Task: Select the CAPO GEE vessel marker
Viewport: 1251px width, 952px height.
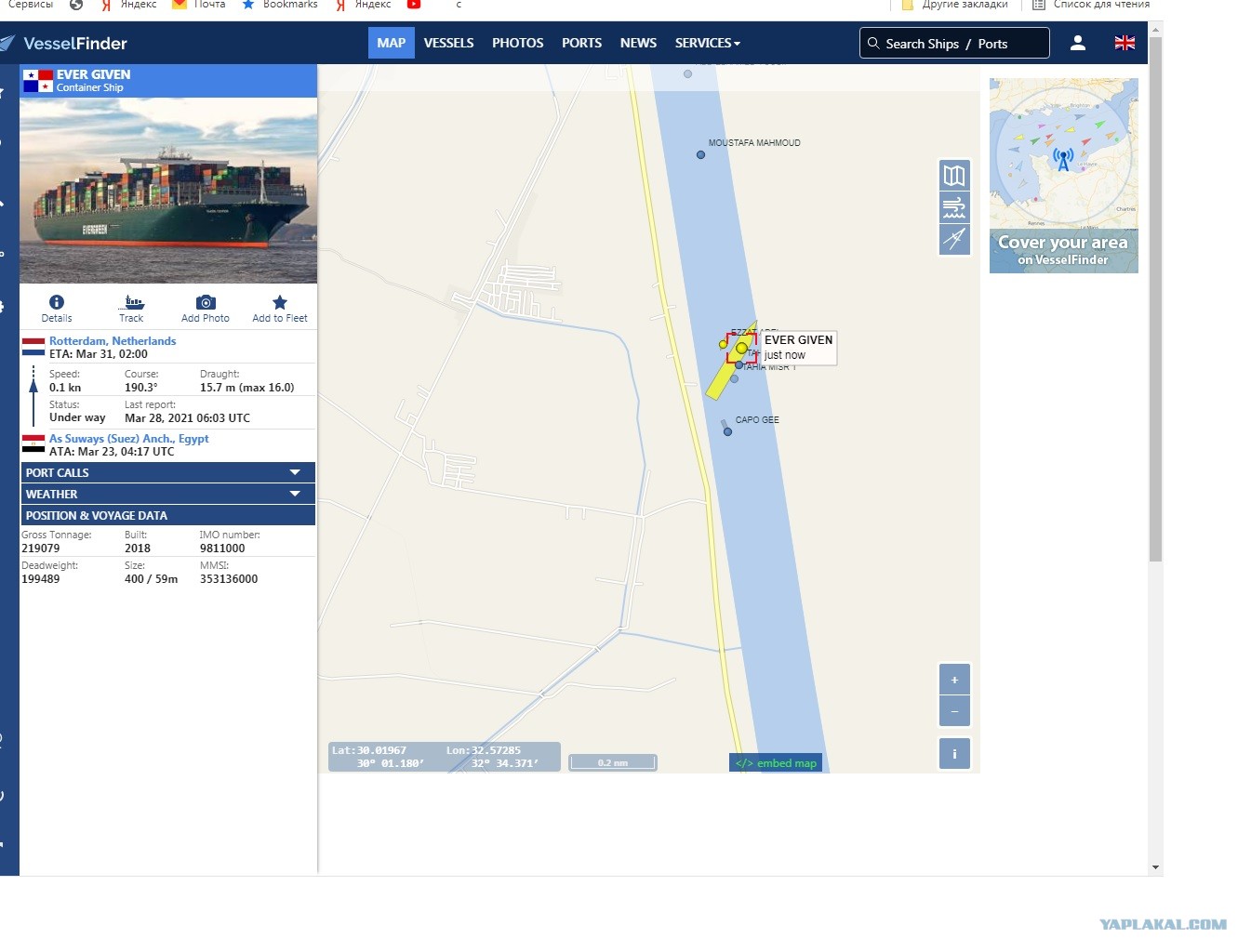Action: coord(727,430)
